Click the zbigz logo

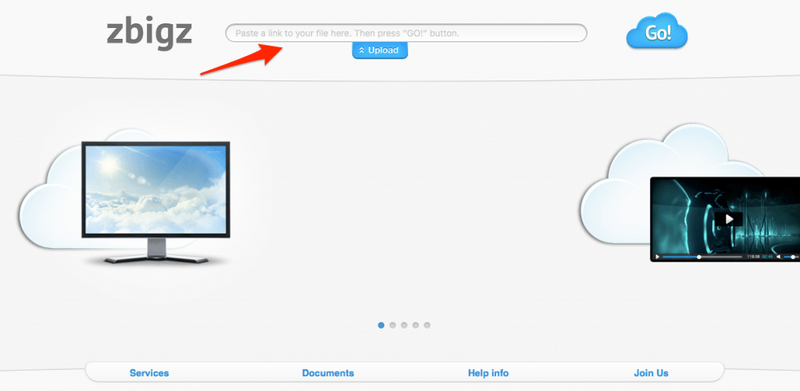click(x=149, y=33)
